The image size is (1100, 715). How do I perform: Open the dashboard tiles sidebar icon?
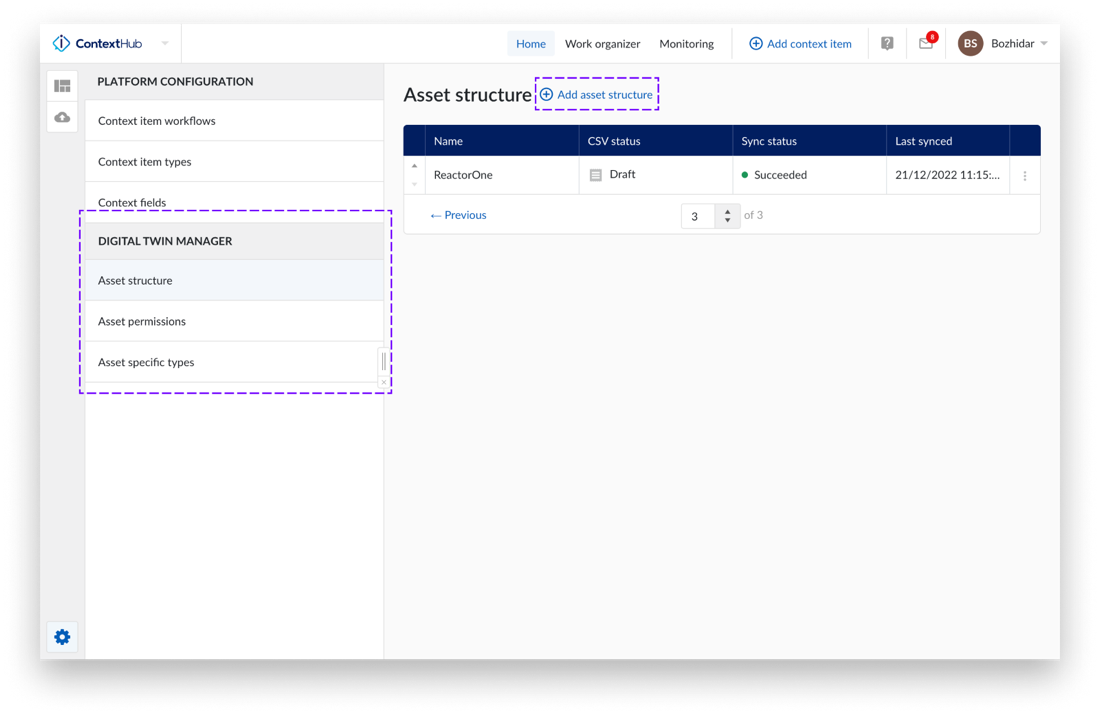click(x=62, y=86)
